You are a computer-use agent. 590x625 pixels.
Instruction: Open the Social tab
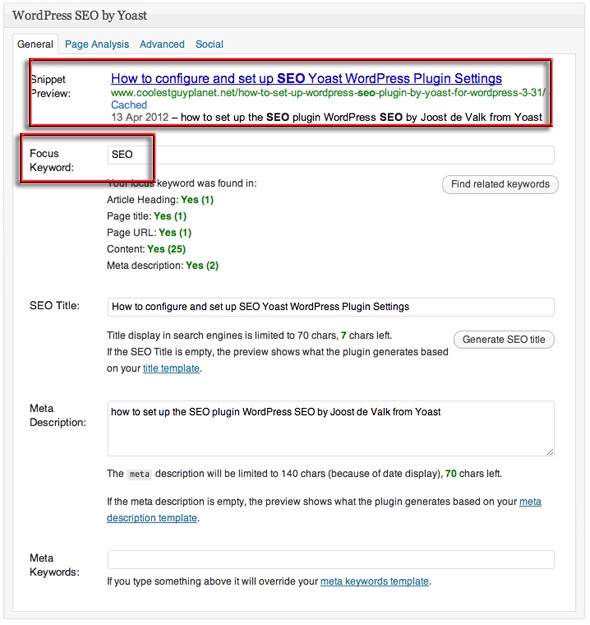point(209,44)
